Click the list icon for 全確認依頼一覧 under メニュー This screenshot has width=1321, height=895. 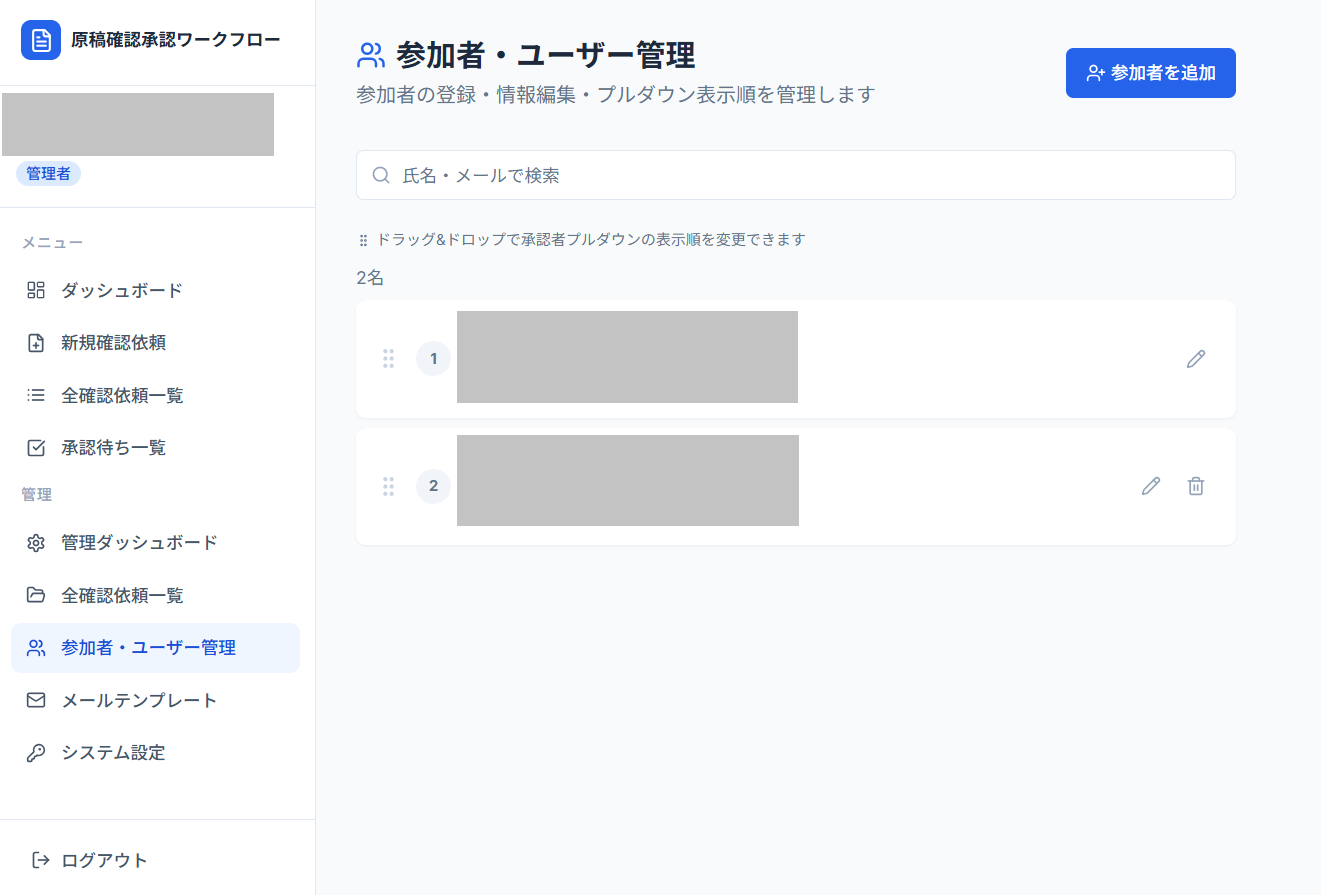pos(36,395)
